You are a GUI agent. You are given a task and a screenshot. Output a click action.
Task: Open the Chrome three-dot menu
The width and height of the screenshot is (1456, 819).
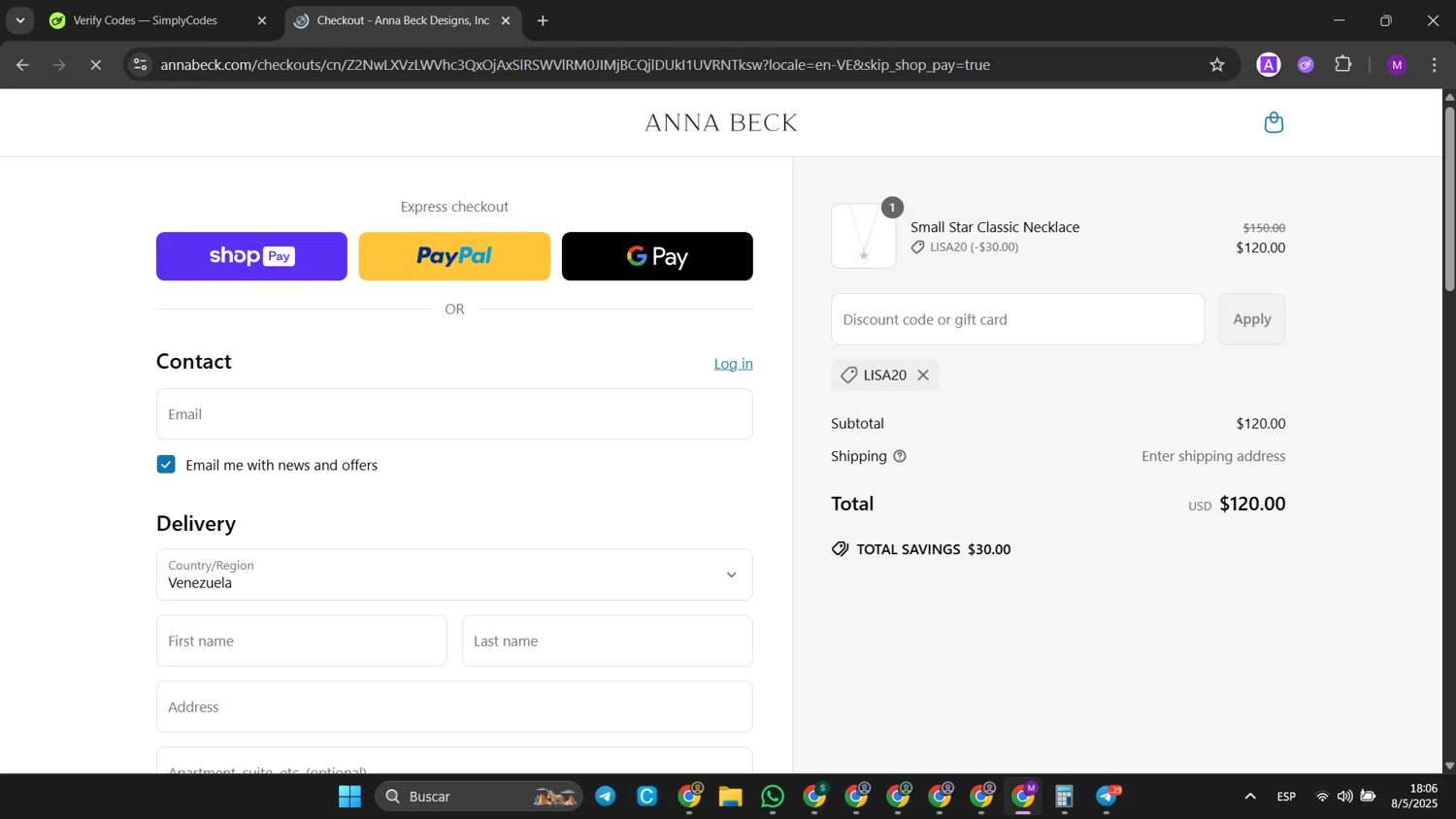(x=1435, y=65)
